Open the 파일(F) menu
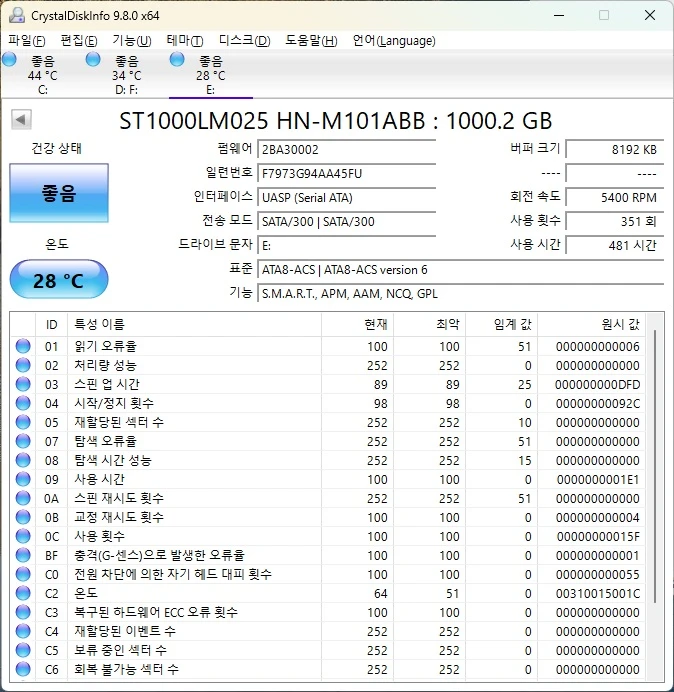Image resolution: width=674 pixels, height=692 pixels. (x=26, y=41)
